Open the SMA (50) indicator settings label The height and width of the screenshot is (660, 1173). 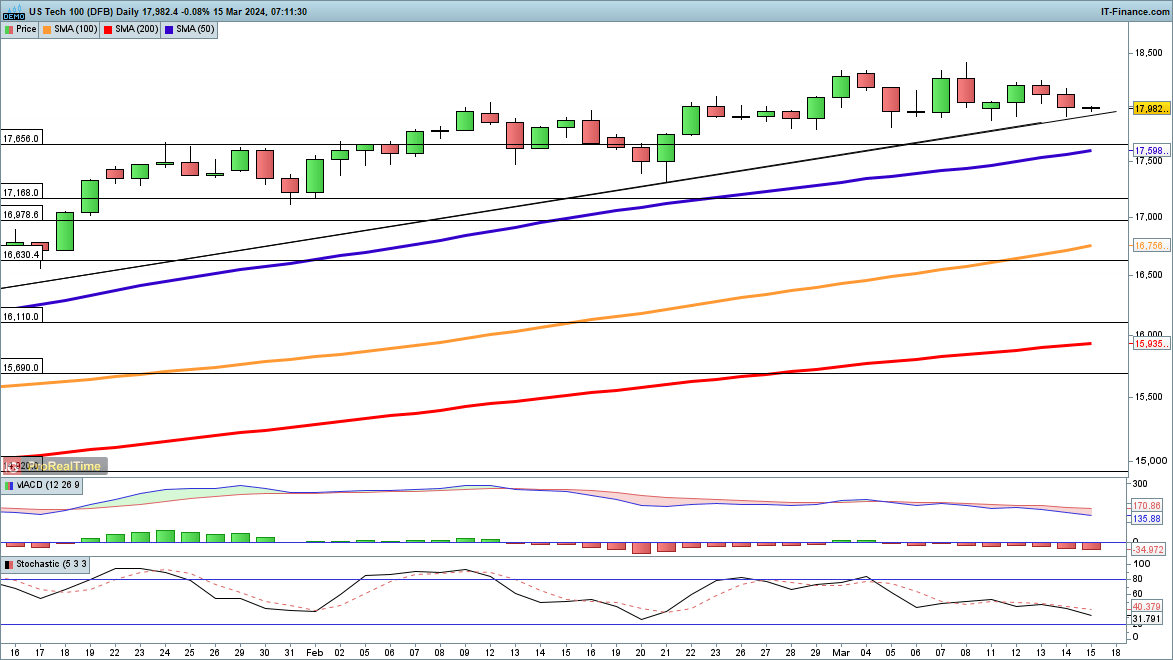(195, 29)
